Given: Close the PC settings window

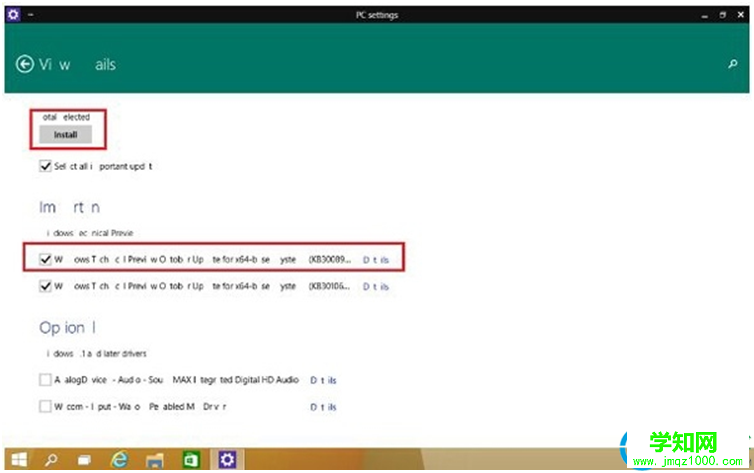Looking at the screenshot, I should coord(741,15).
